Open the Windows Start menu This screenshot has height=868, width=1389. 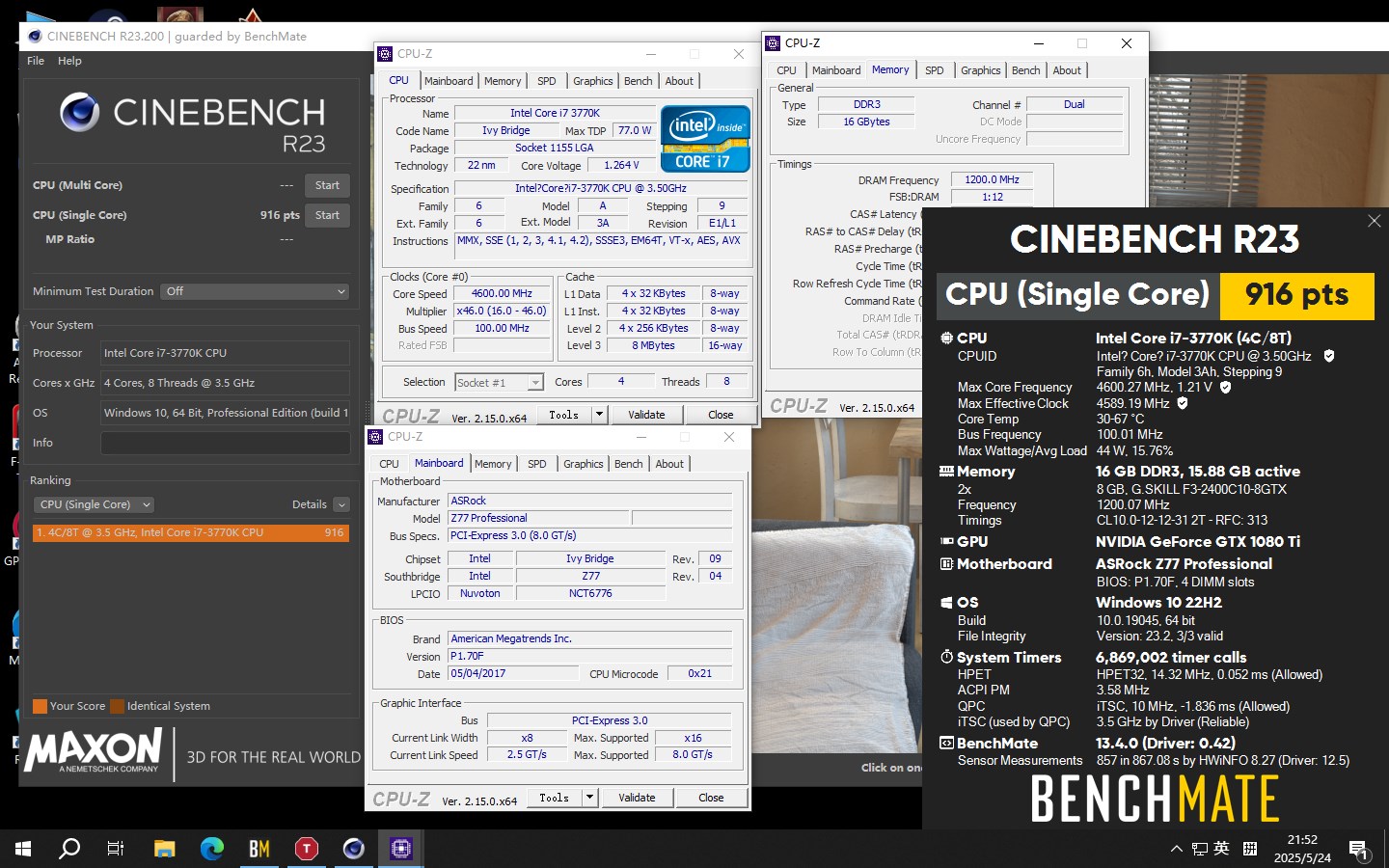23,849
